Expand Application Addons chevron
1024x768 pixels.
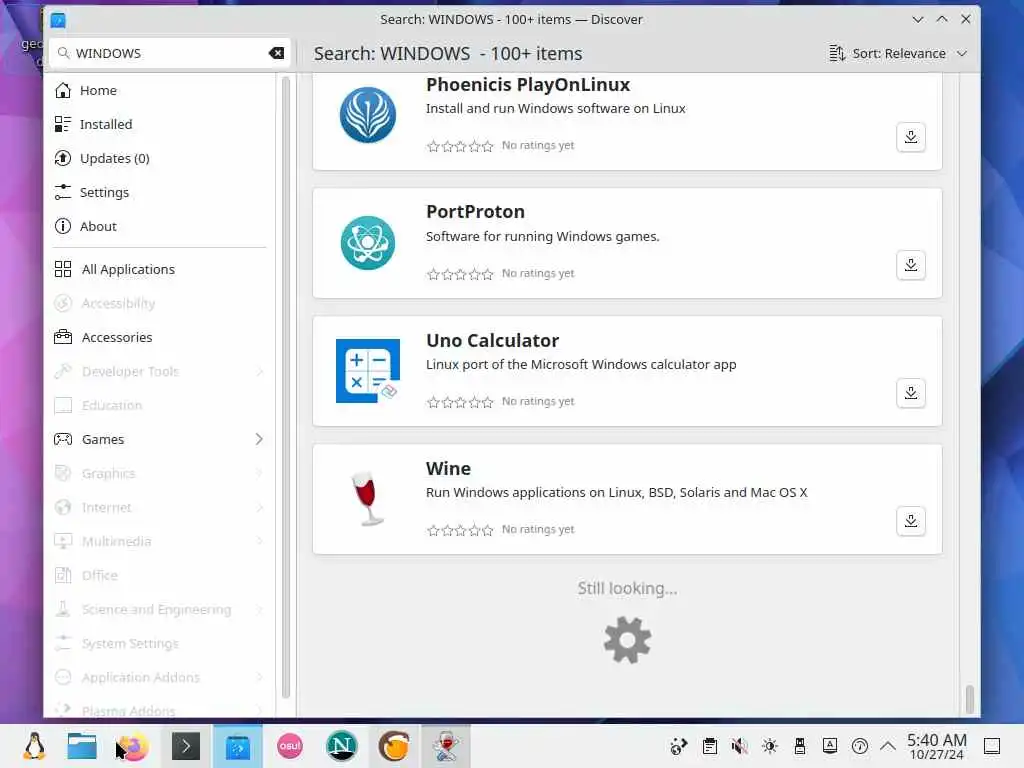[x=259, y=677]
